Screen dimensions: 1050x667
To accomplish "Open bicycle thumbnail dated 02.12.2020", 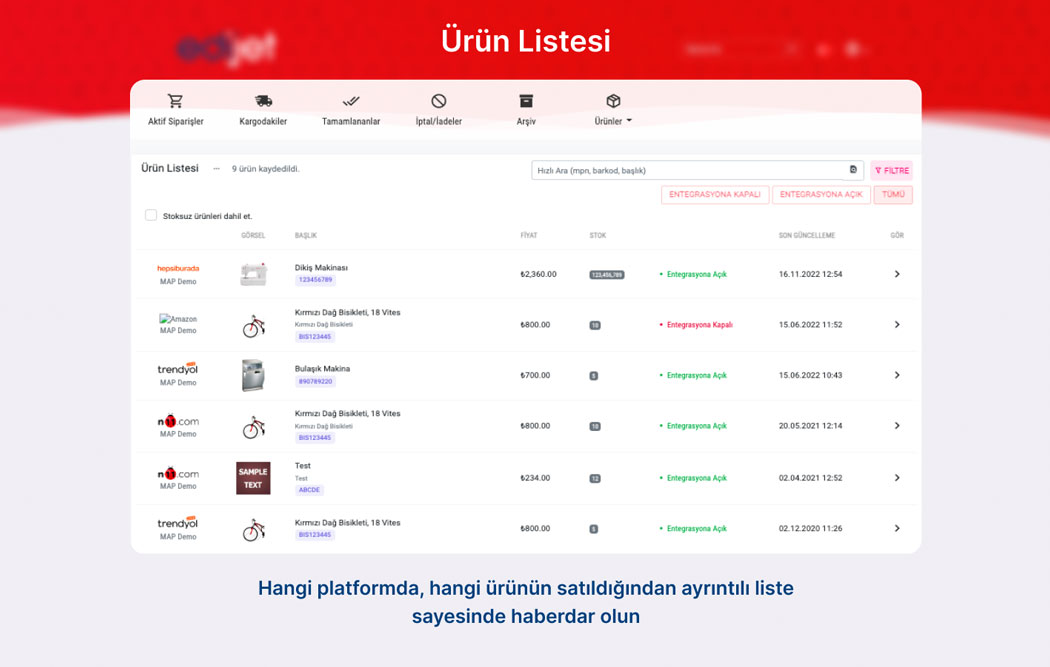I will point(254,530).
